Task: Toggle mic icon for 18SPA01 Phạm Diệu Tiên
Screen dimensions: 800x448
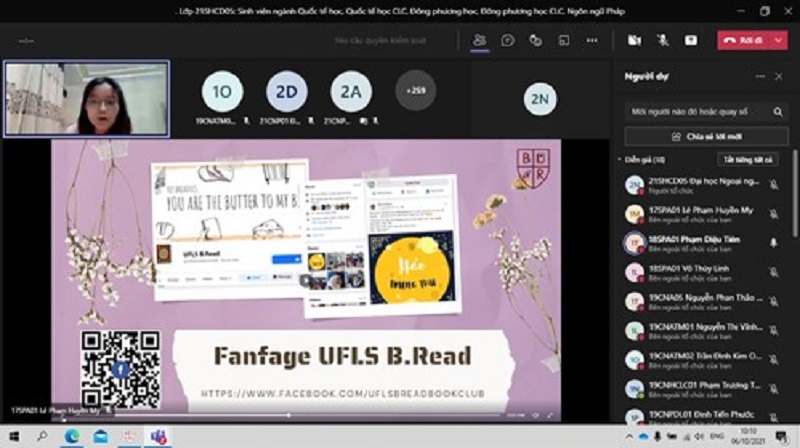Action: pos(773,242)
